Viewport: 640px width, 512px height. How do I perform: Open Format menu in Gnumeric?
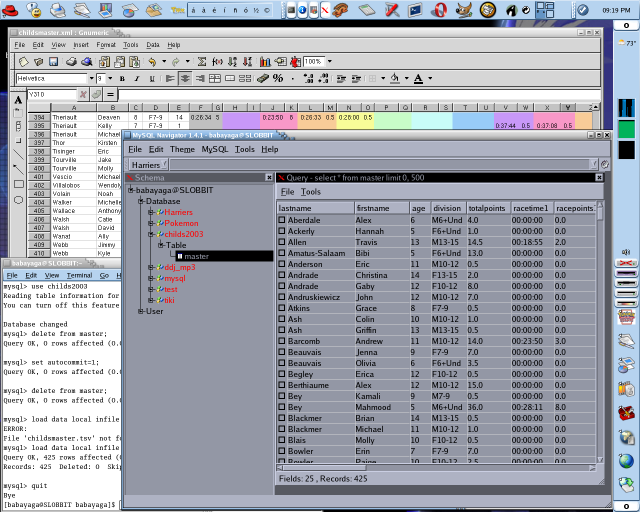click(106, 45)
